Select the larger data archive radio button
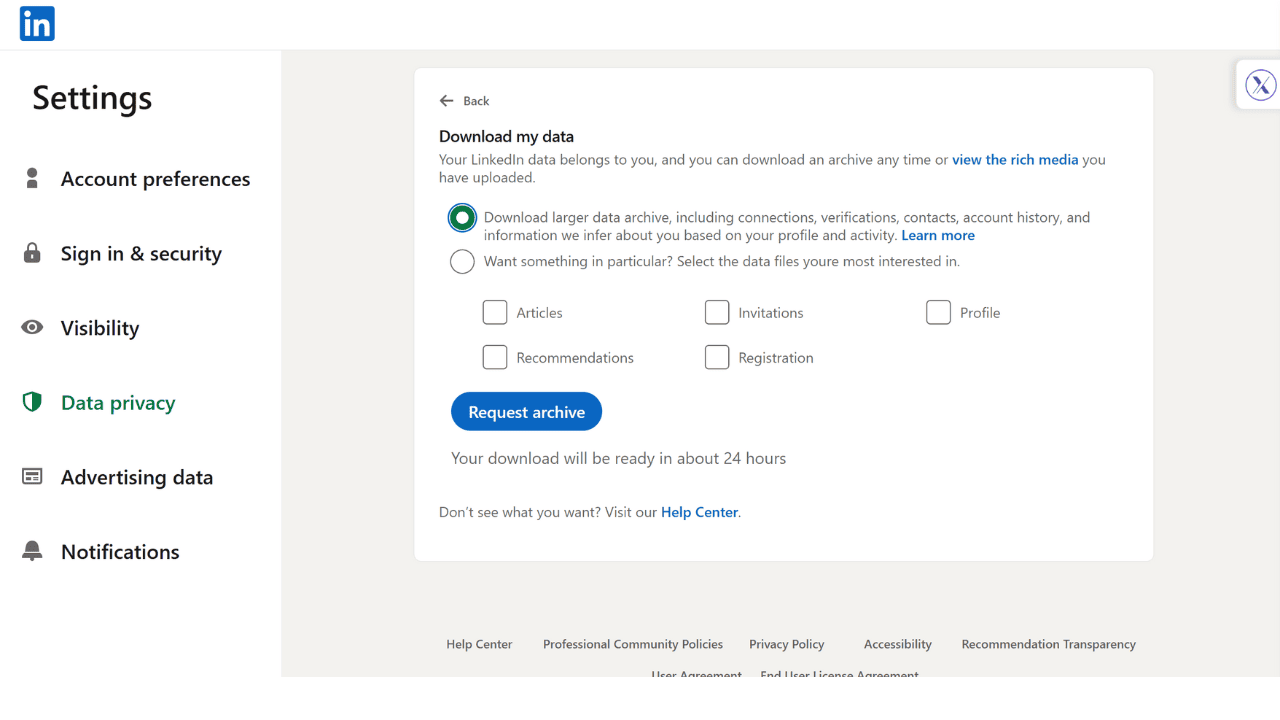Viewport: 1280px width, 720px height. 462,218
